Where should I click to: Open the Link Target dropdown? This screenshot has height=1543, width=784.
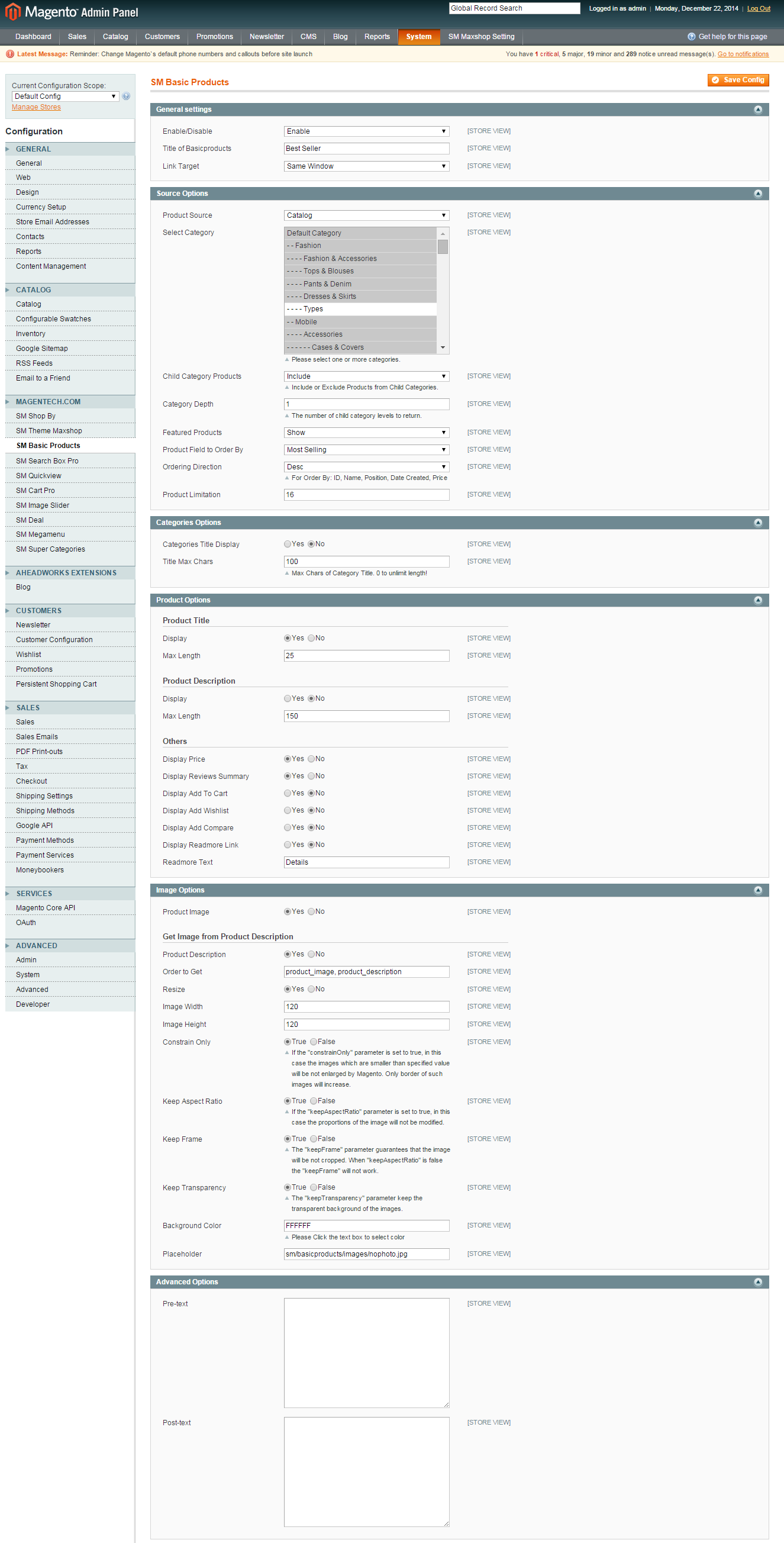coord(366,166)
